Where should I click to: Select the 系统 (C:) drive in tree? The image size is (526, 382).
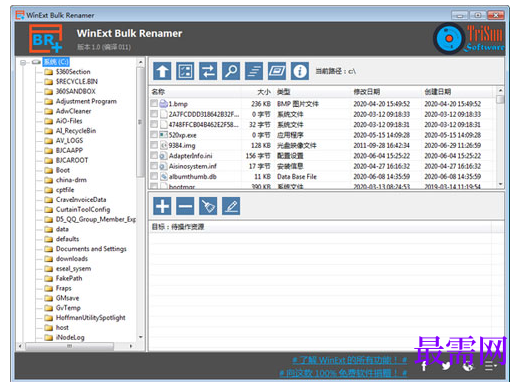coord(56,62)
